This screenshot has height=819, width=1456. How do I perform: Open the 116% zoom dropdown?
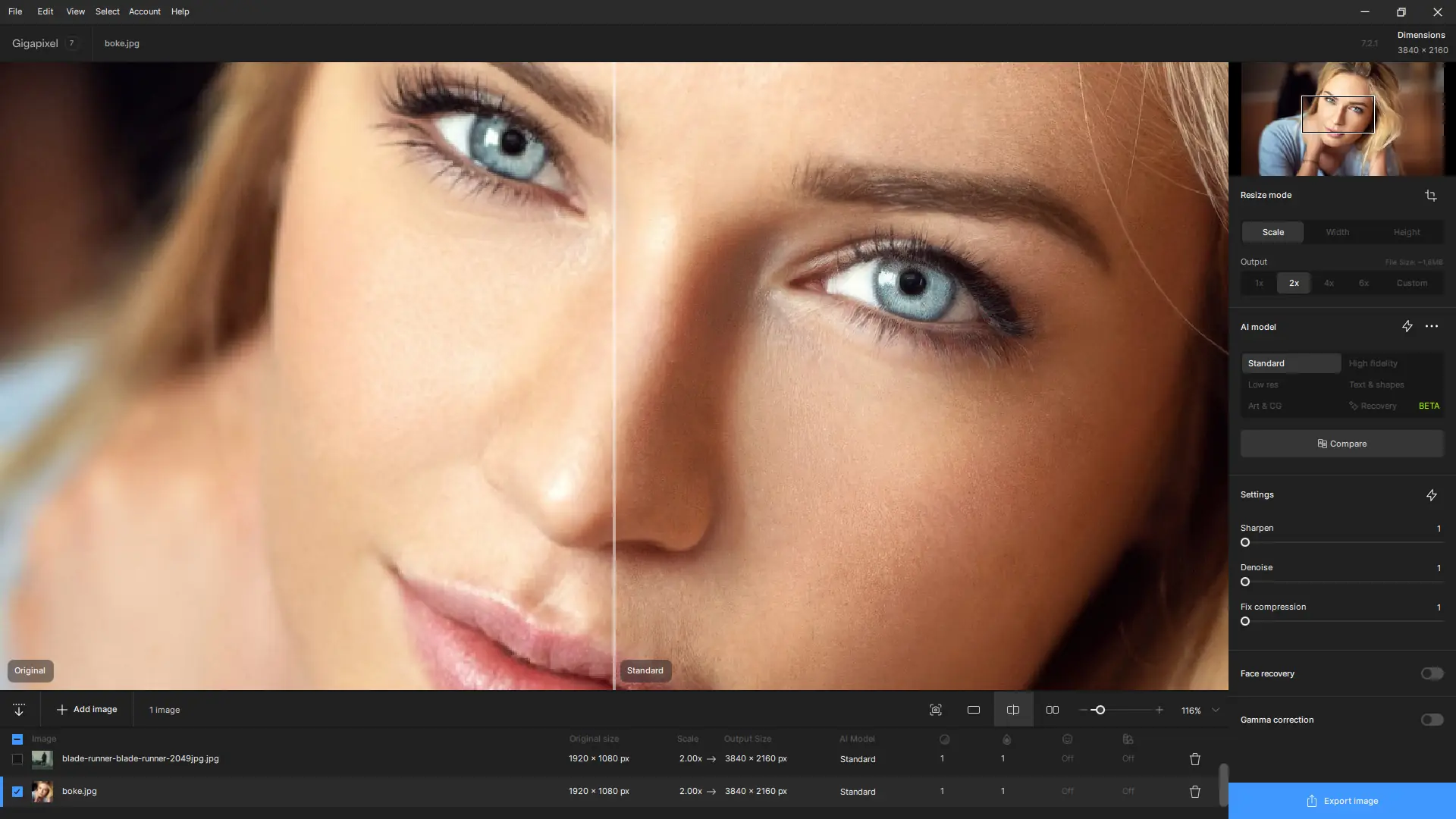[1216, 711]
